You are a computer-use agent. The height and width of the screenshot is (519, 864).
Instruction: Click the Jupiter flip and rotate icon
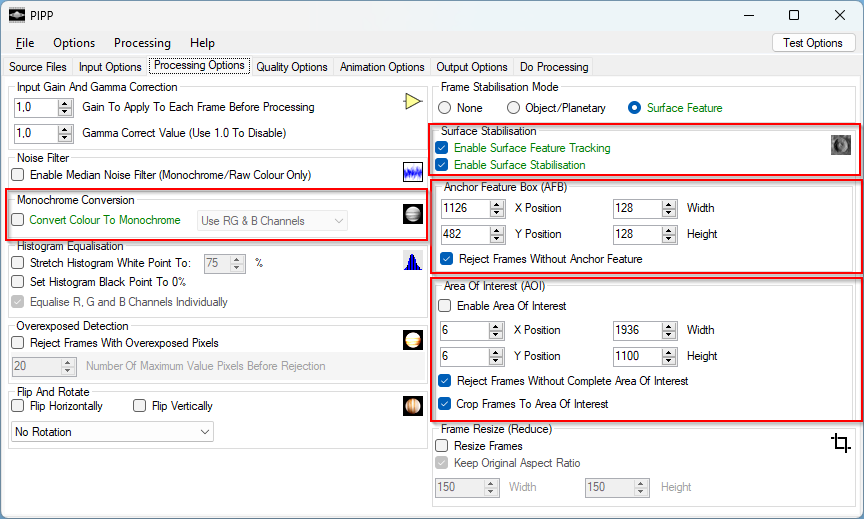click(413, 406)
